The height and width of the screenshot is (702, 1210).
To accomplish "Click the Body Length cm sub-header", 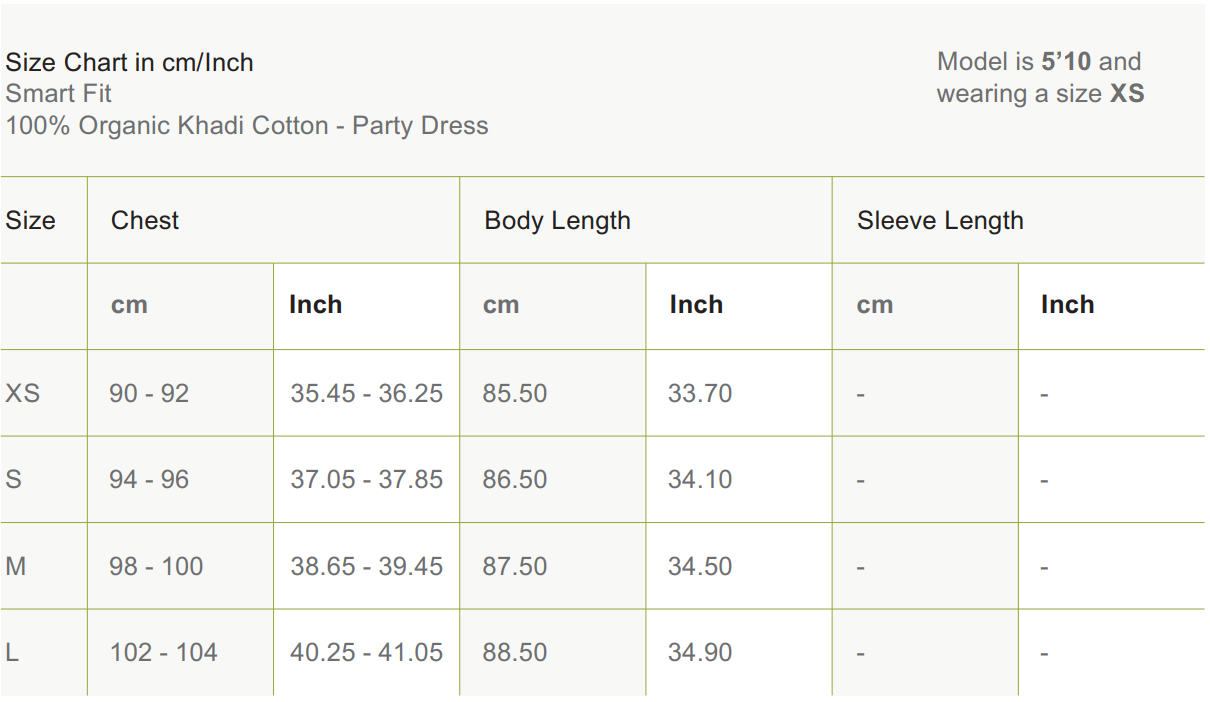I will (x=501, y=305).
